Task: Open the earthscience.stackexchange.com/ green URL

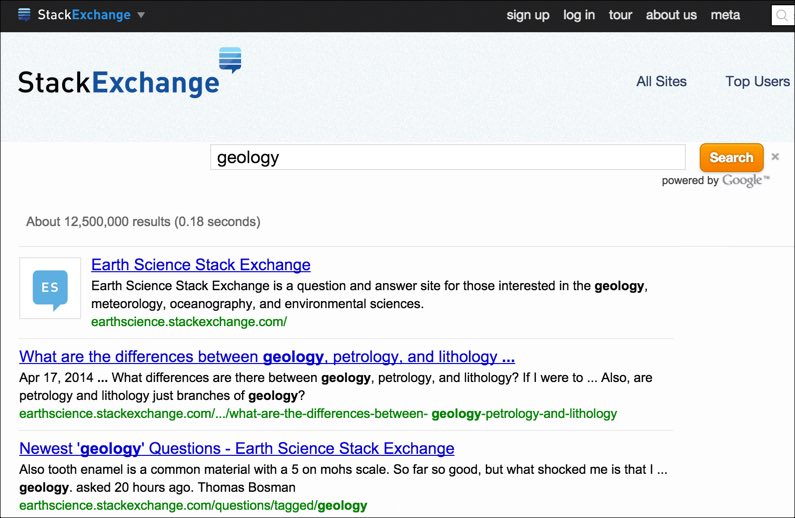Action: (189, 322)
